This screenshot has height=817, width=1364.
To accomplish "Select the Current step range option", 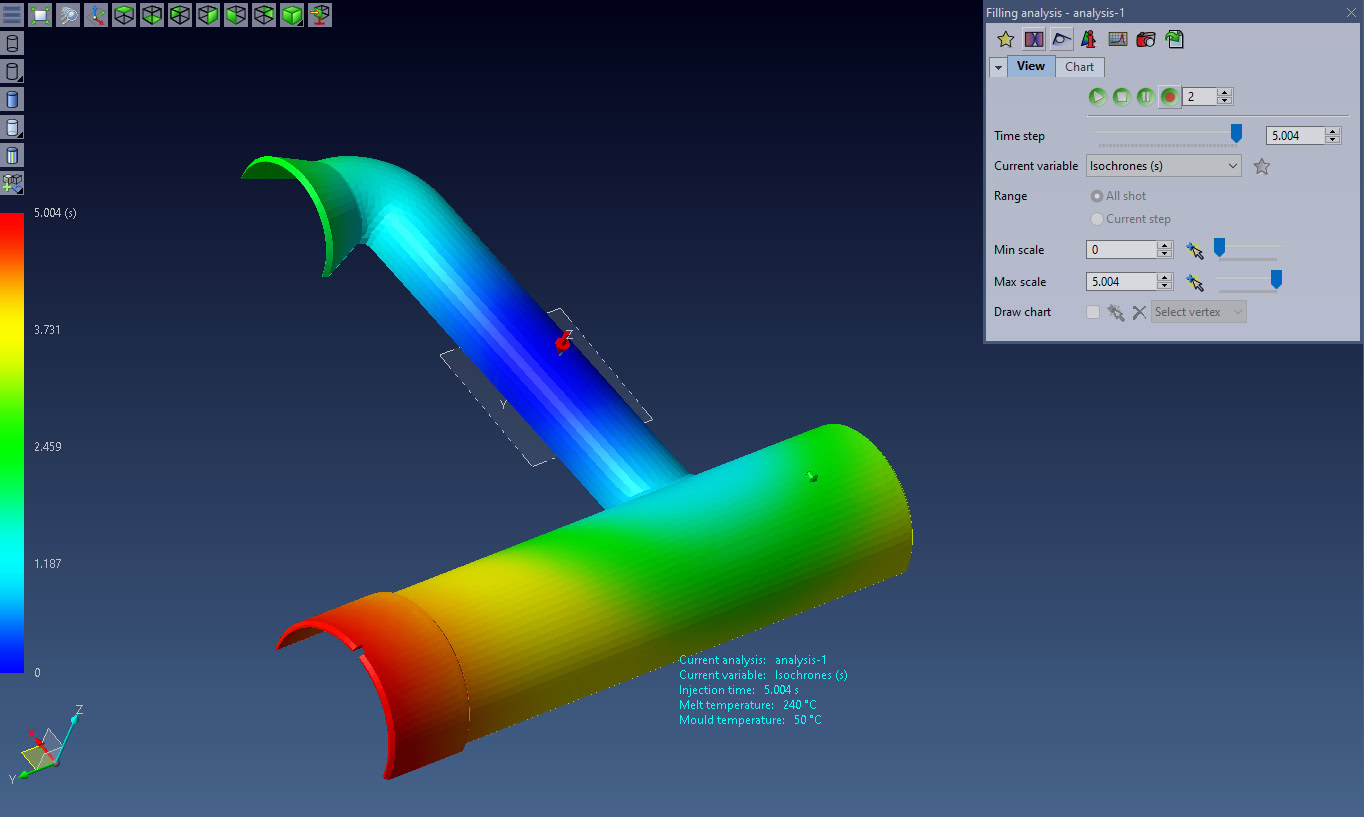I will pyautogui.click(x=1097, y=219).
